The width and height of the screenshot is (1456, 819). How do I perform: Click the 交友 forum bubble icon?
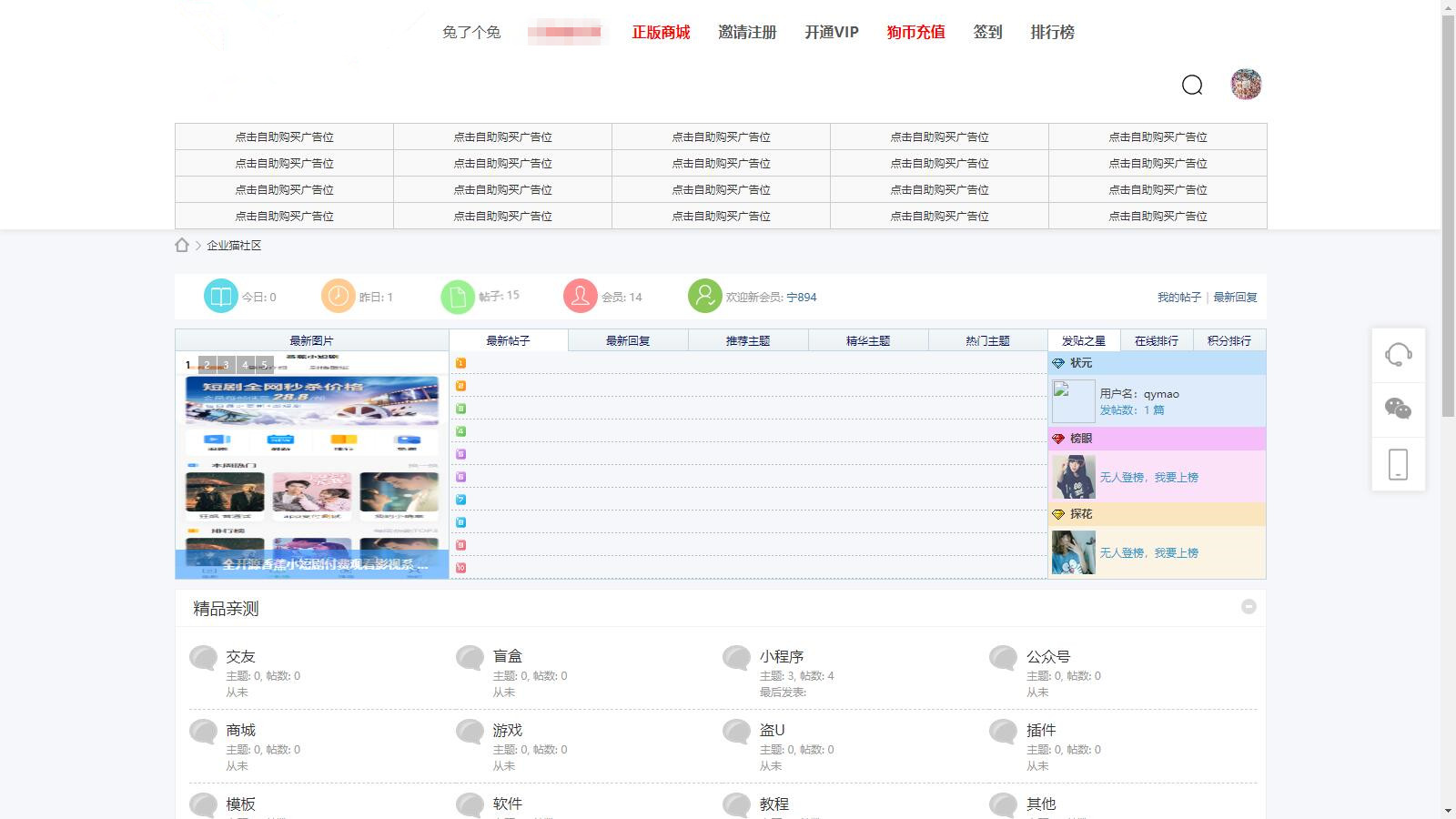coord(203,658)
